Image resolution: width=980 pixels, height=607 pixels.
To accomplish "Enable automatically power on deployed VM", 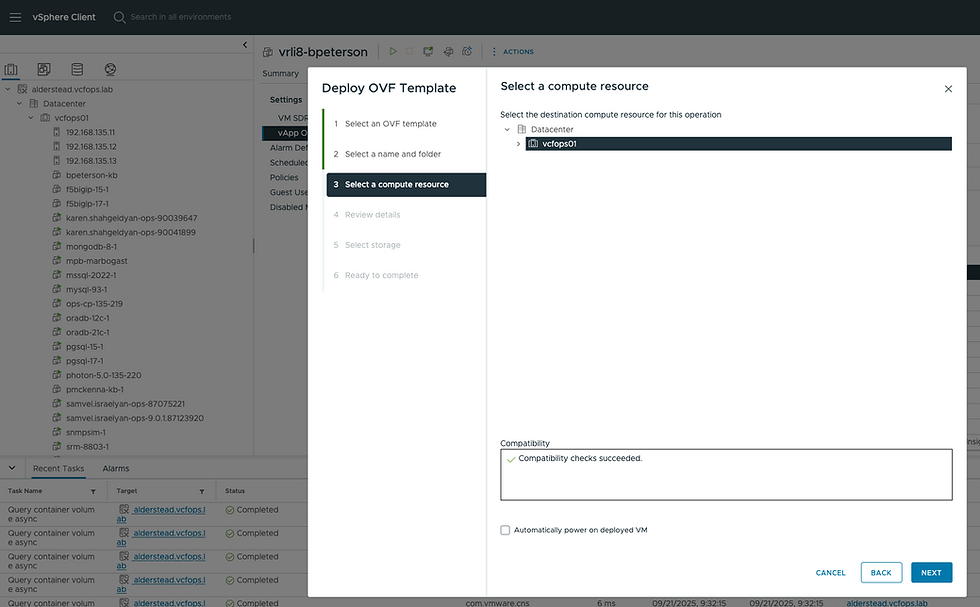I will [505, 530].
